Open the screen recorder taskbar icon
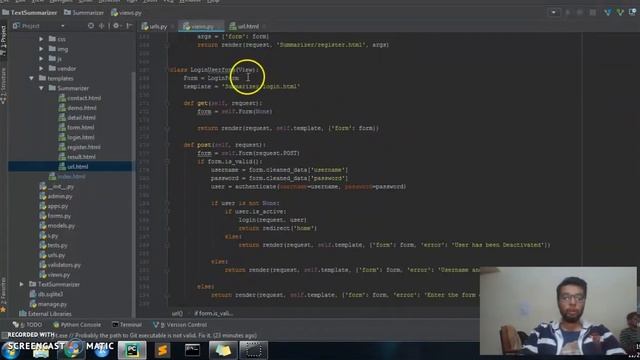The image size is (640, 360). [253, 350]
